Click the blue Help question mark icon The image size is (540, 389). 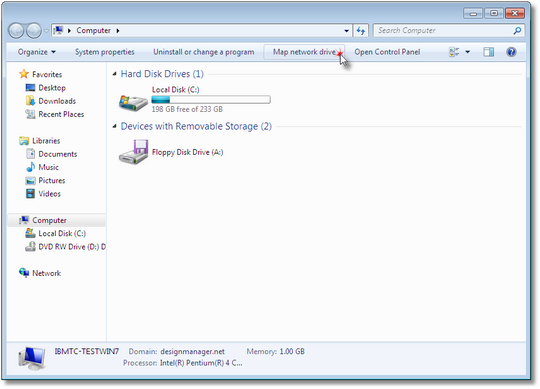[x=511, y=52]
